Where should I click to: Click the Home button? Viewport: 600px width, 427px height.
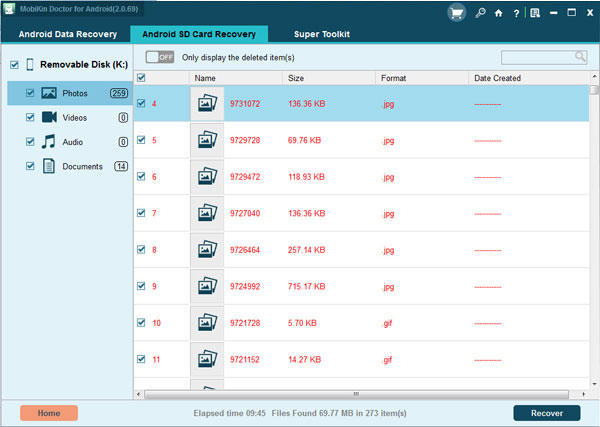pos(49,413)
